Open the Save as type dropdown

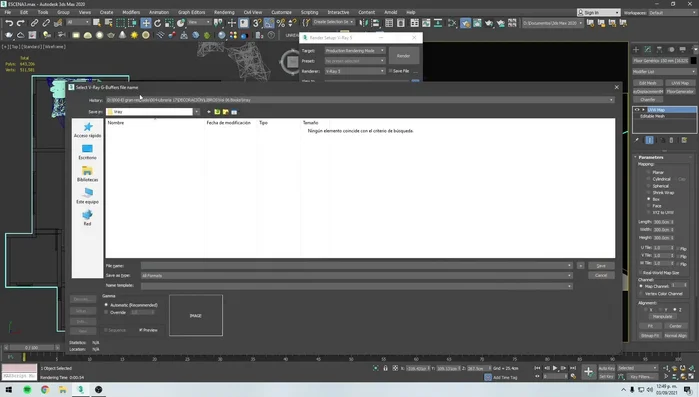click(x=569, y=276)
